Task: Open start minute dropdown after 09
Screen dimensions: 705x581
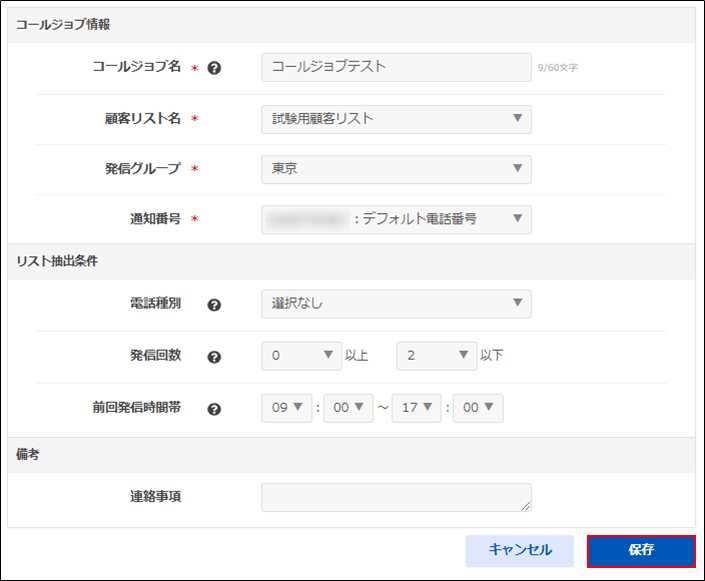Action: [348, 408]
